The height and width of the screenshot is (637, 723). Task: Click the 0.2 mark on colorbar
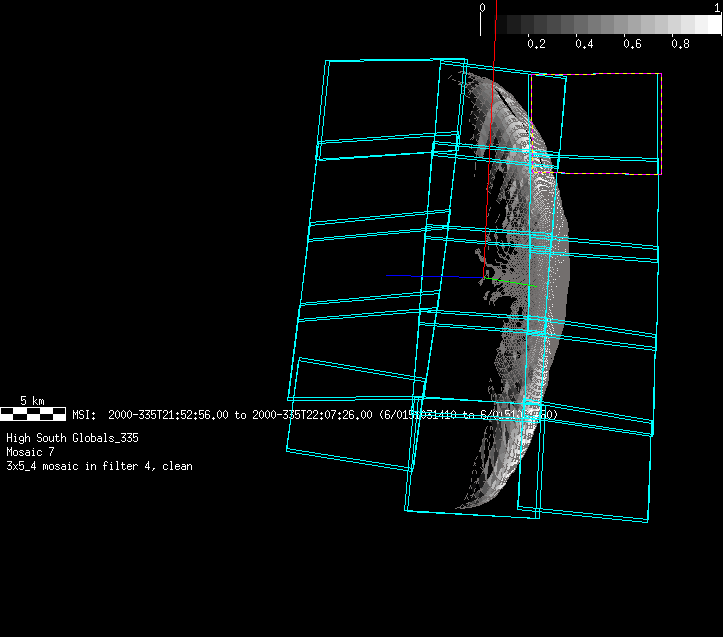536,44
